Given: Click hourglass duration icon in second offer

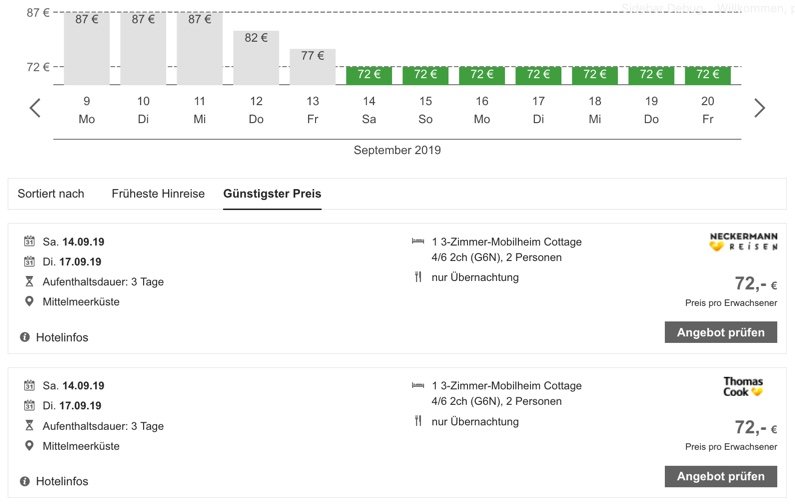Looking at the screenshot, I should point(29,426).
